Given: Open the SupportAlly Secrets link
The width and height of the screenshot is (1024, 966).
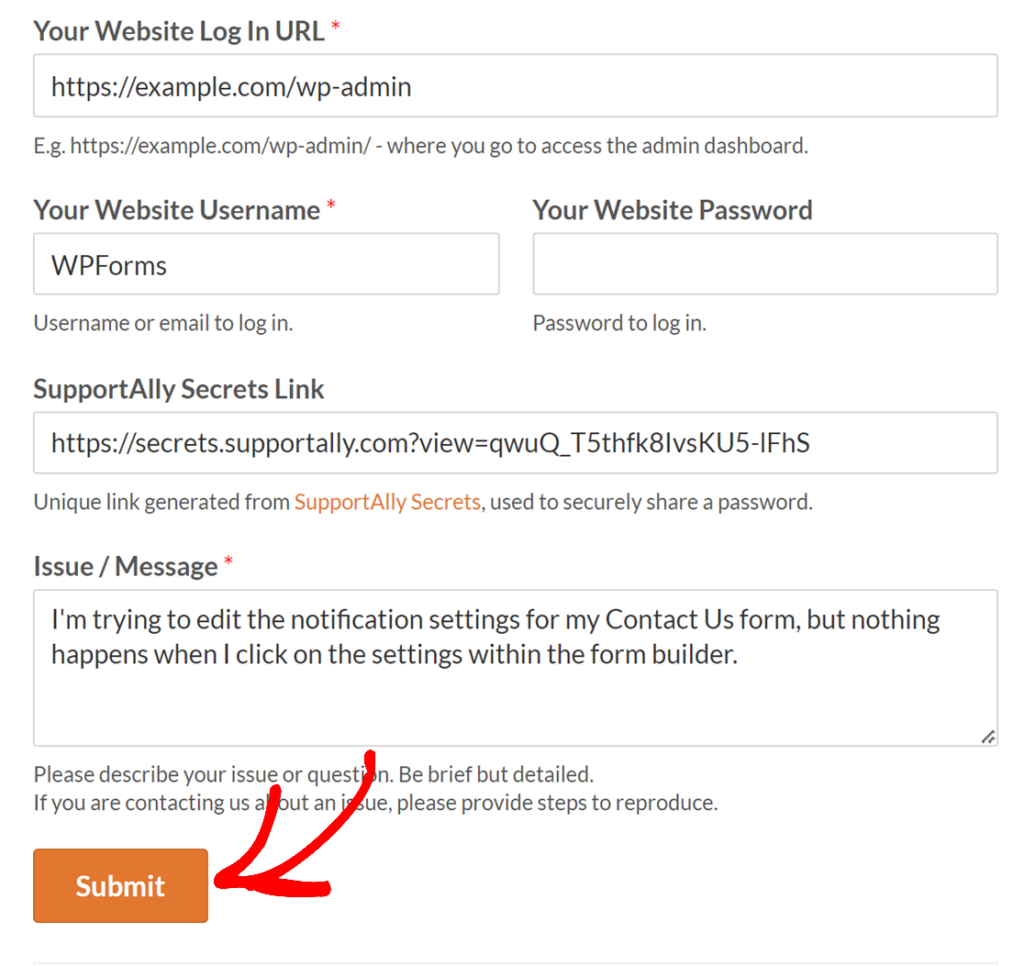Looking at the screenshot, I should pyautogui.click(x=387, y=502).
